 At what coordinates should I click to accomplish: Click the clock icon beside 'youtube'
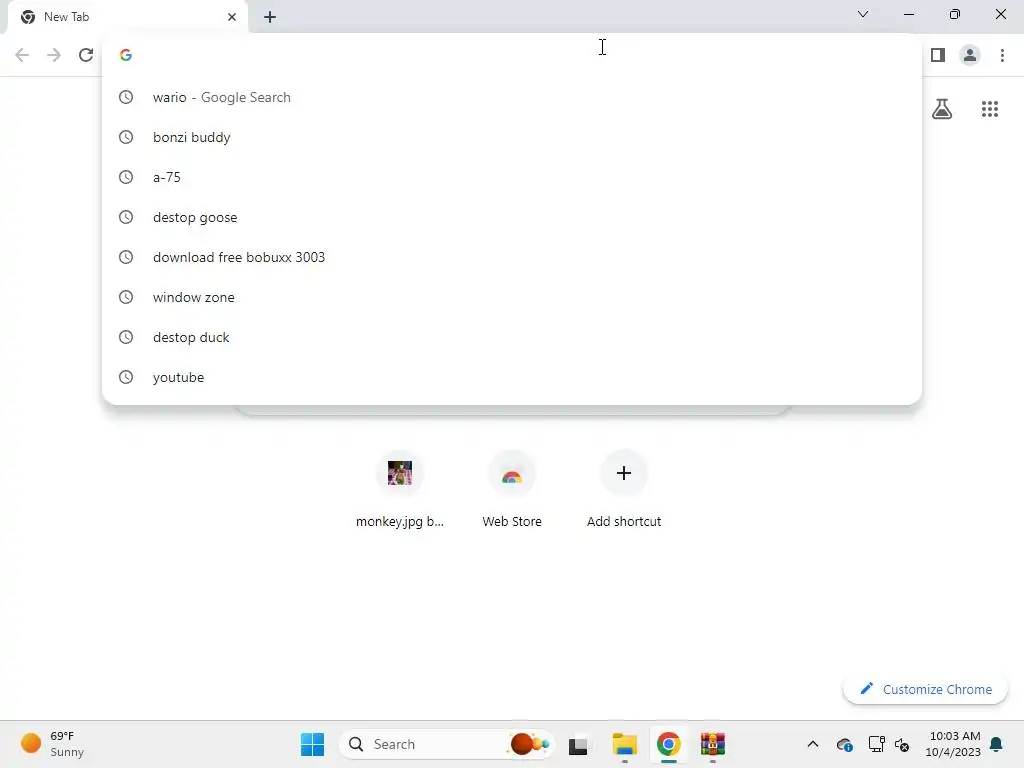tap(126, 377)
